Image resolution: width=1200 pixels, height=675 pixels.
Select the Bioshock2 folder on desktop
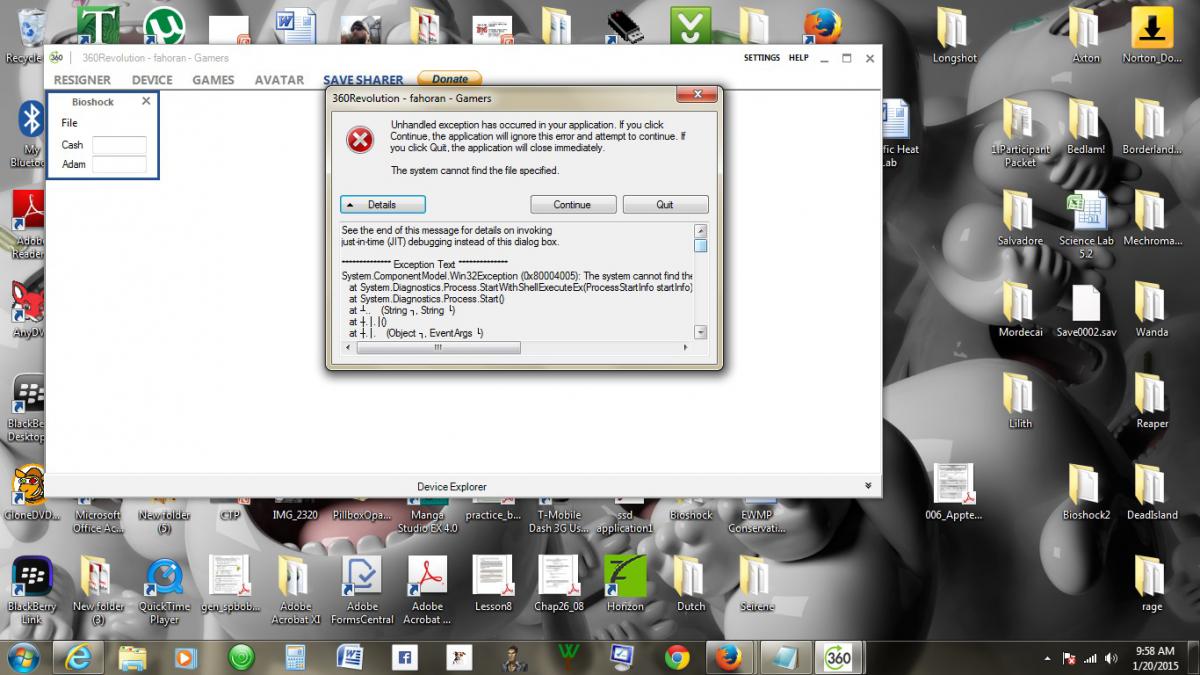1086,492
